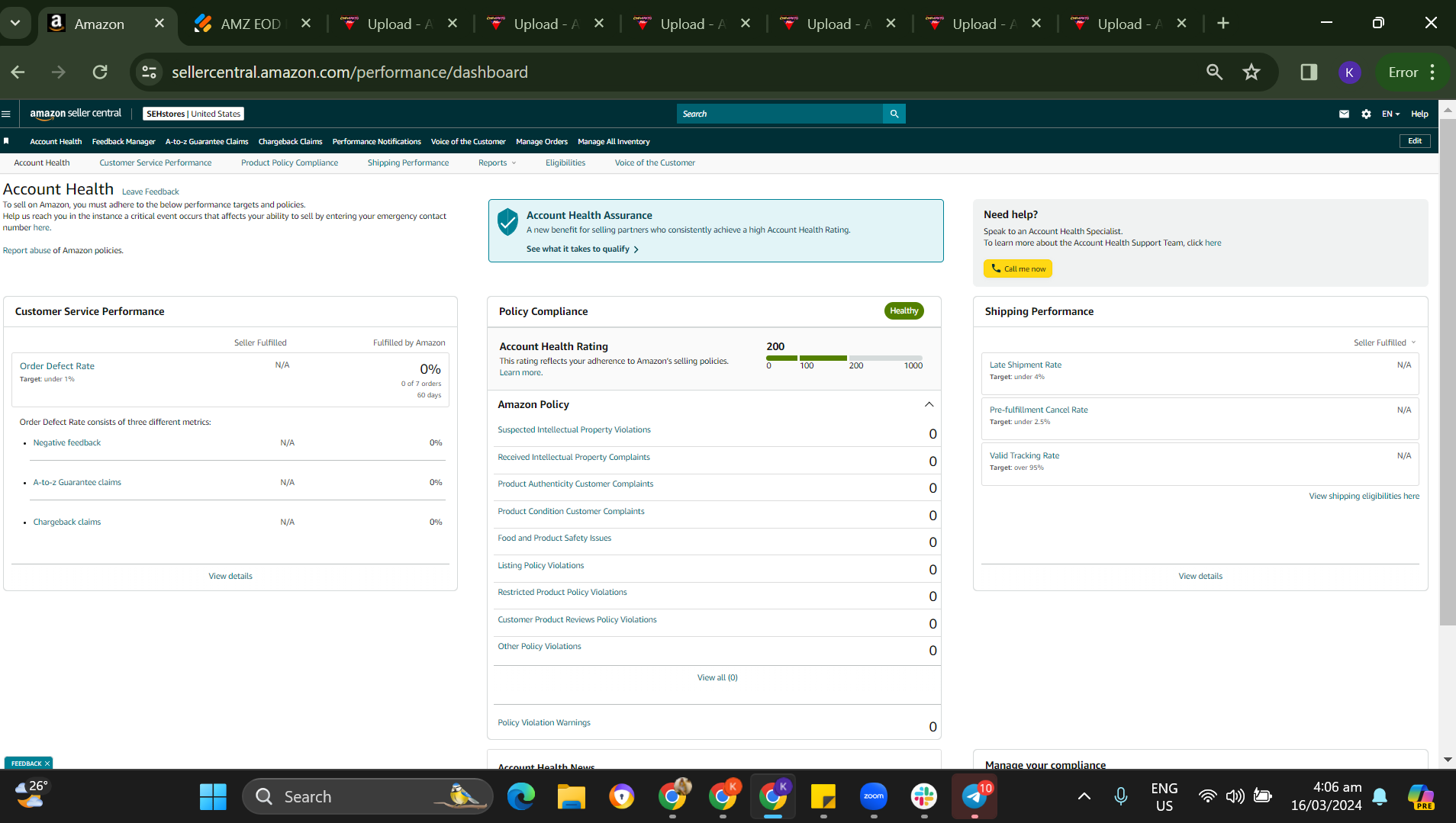Click the Edit button on favorites bar
This screenshot has width=1456, height=823.
point(1415,141)
